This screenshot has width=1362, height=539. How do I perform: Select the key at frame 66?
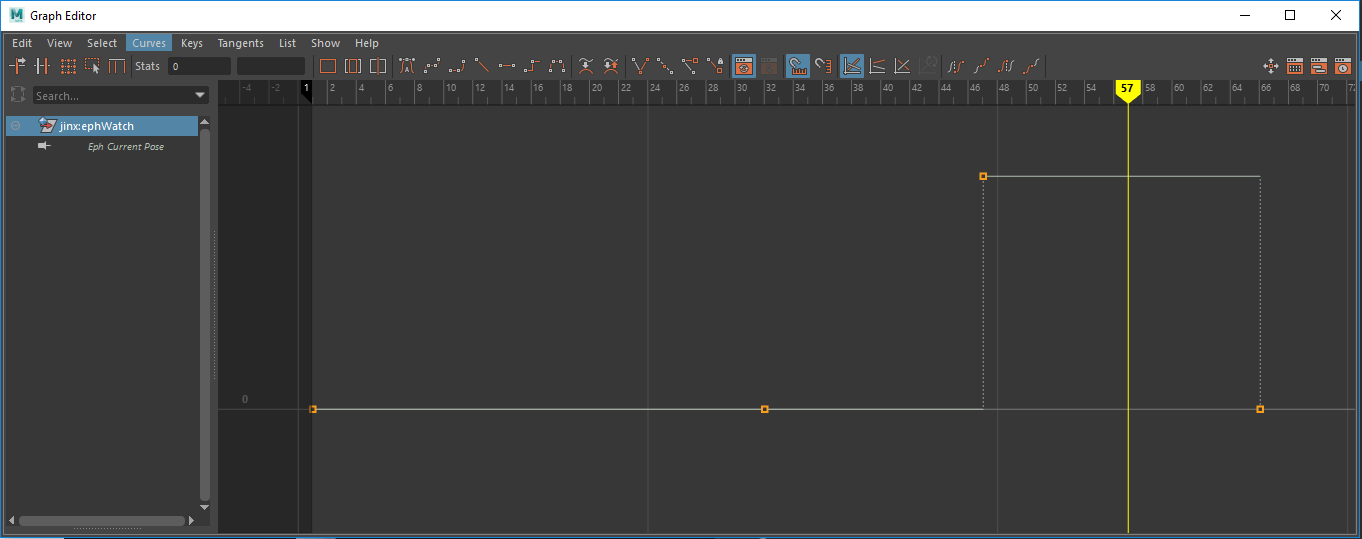1260,409
